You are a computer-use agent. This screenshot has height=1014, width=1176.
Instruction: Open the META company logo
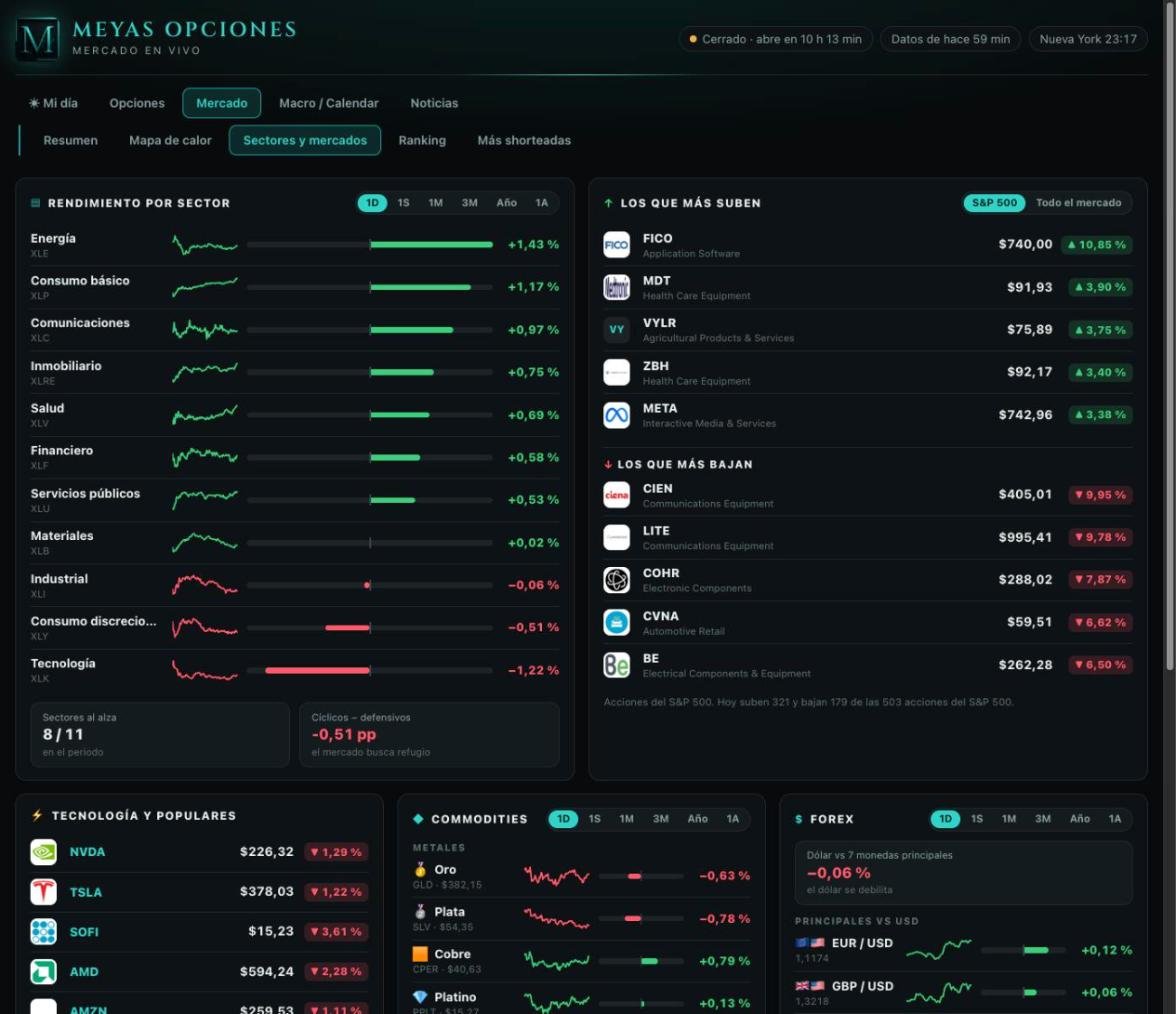click(x=616, y=415)
